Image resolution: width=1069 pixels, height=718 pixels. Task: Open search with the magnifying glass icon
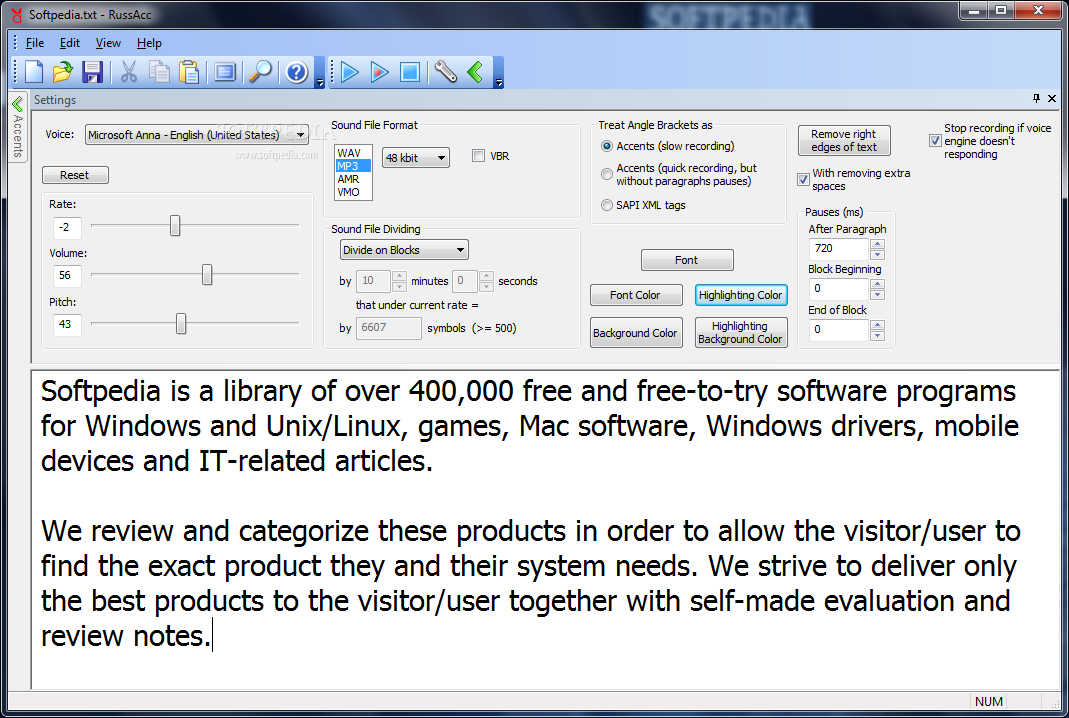[260, 72]
